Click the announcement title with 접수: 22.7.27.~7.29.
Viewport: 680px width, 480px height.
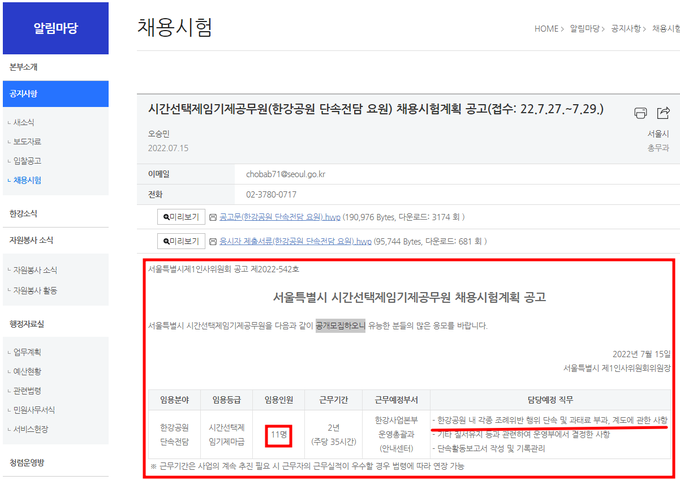(x=376, y=109)
